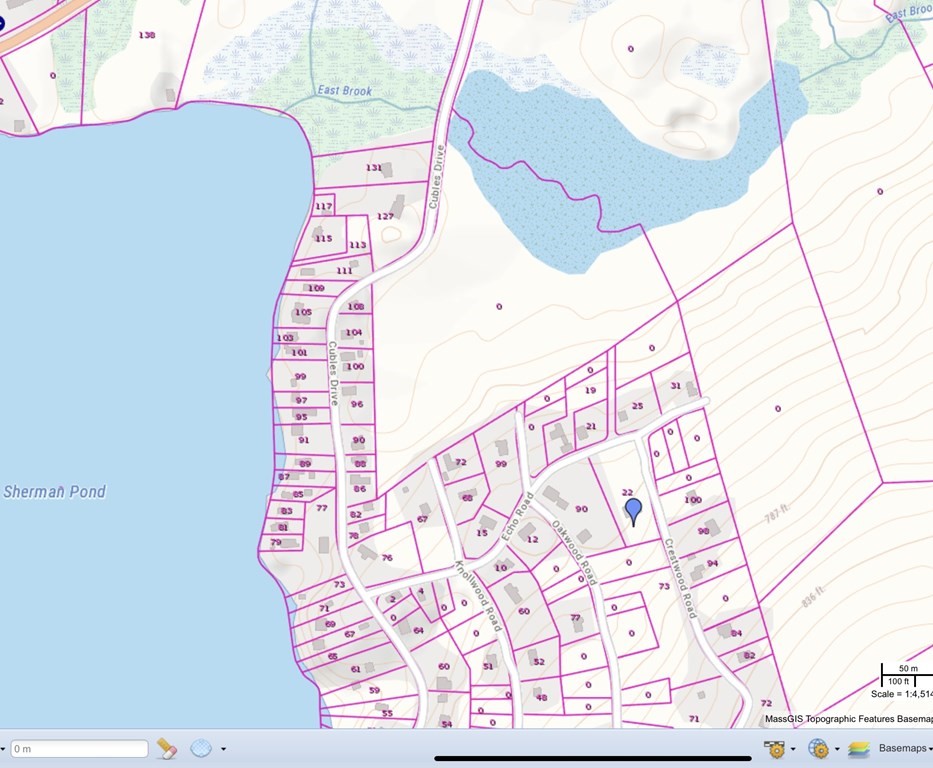Click the stacked layers Basemaps icon
The width and height of the screenshot is (933, 768).
click(858, 748)
